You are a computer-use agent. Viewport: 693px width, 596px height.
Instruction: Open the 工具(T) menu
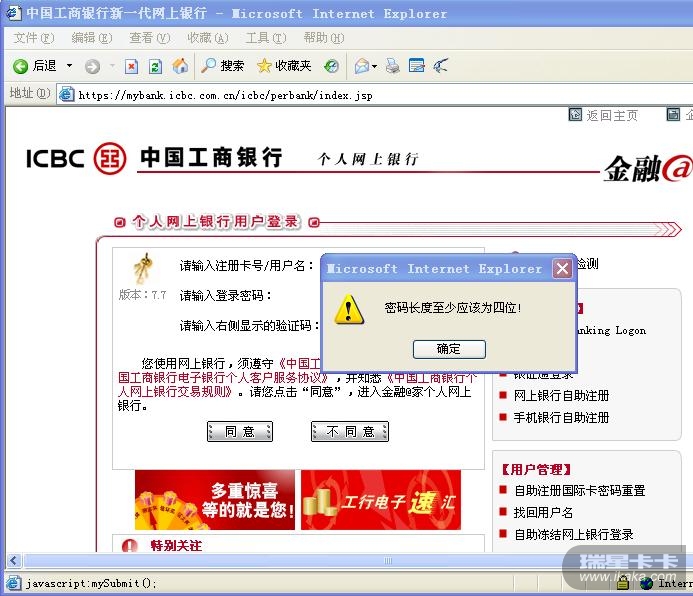coord(266,38)
